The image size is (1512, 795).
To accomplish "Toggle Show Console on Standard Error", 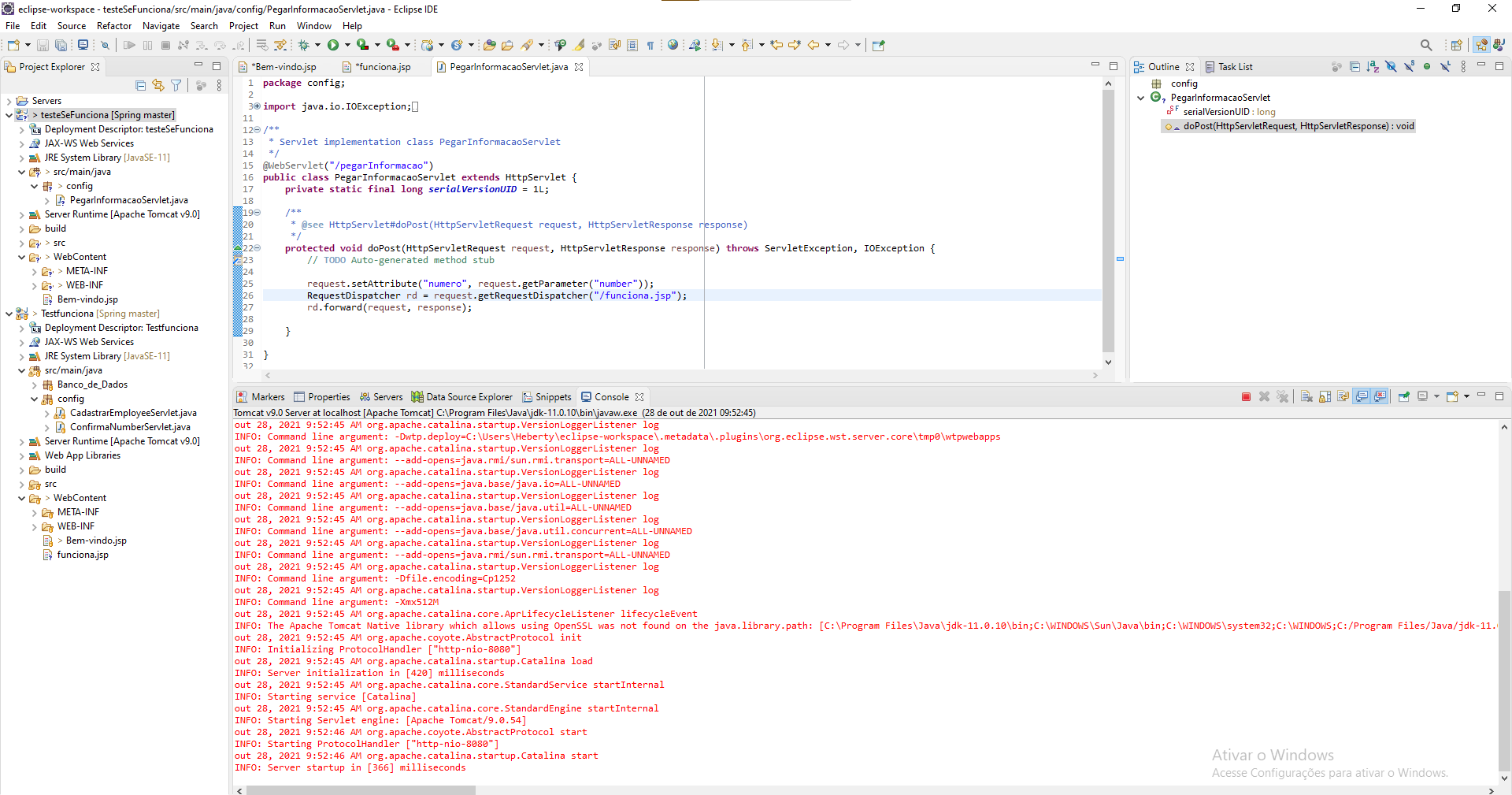I will point(1380,397).
